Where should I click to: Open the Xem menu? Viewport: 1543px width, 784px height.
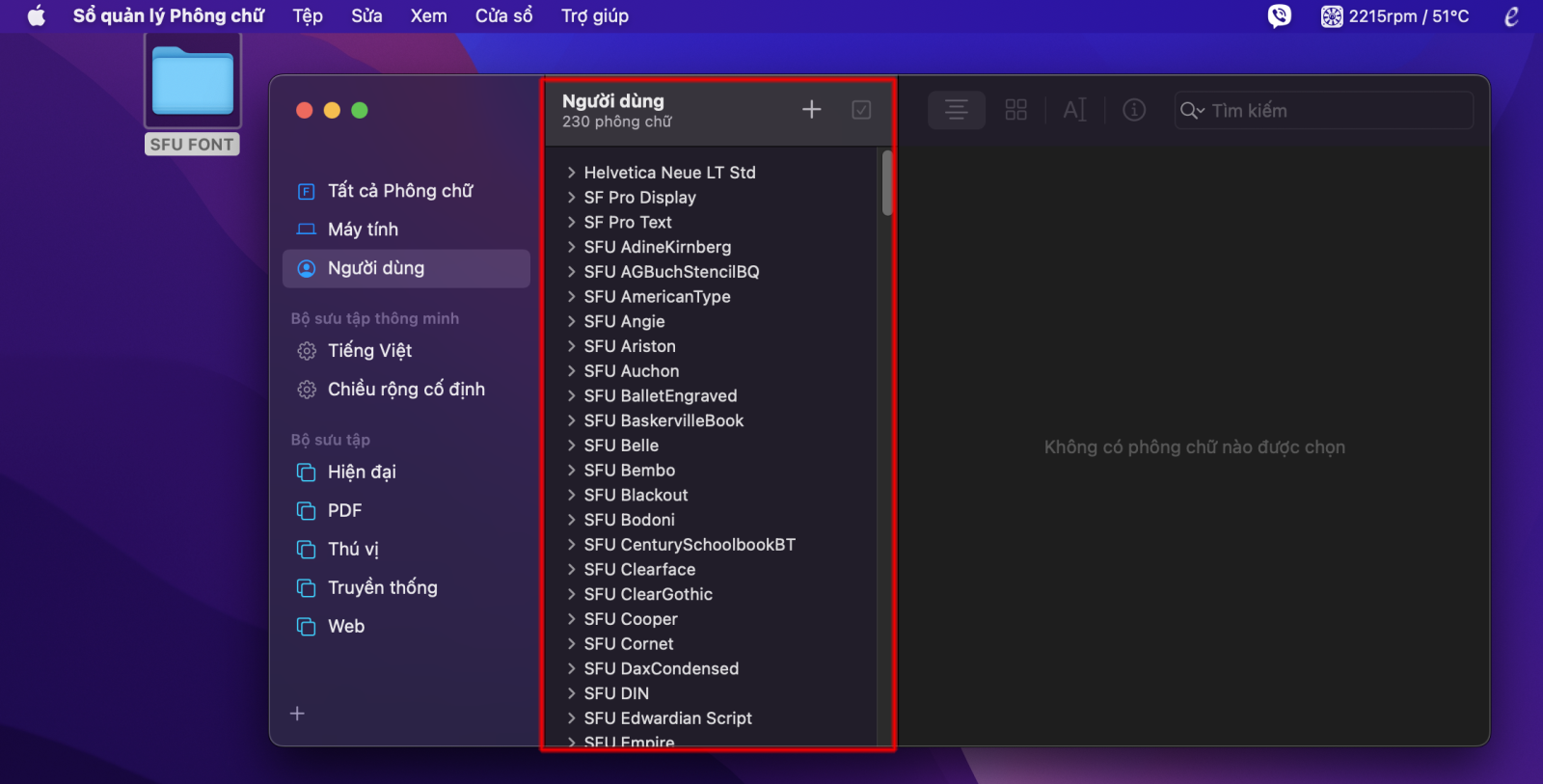click(x=428, y=15)
